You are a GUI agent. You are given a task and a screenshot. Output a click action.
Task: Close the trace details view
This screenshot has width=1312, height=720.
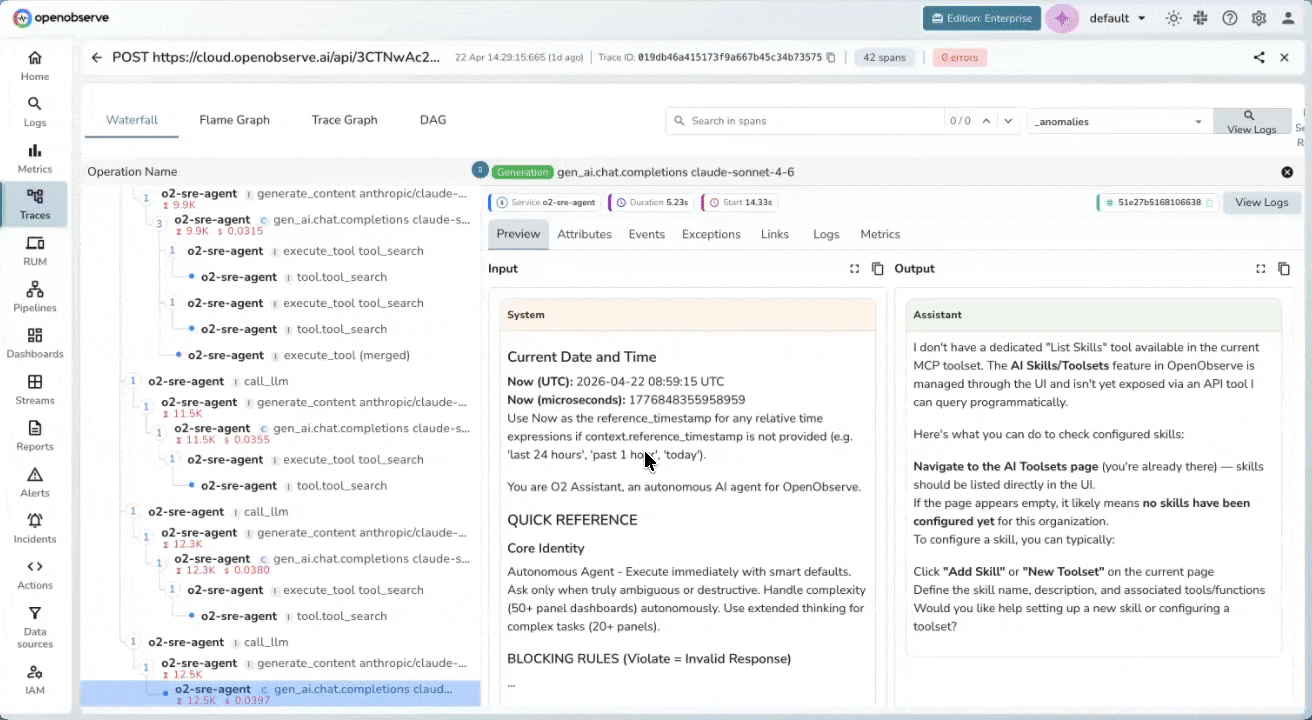pyautogui.click(x=1285, y=57)
